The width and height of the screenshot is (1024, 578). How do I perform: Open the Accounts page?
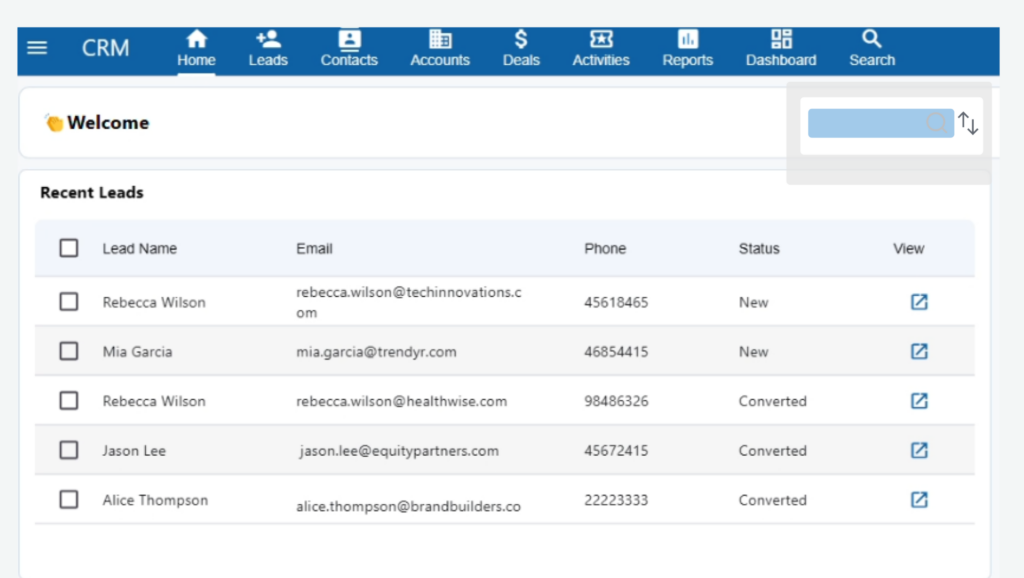click(x=440, y=49)
